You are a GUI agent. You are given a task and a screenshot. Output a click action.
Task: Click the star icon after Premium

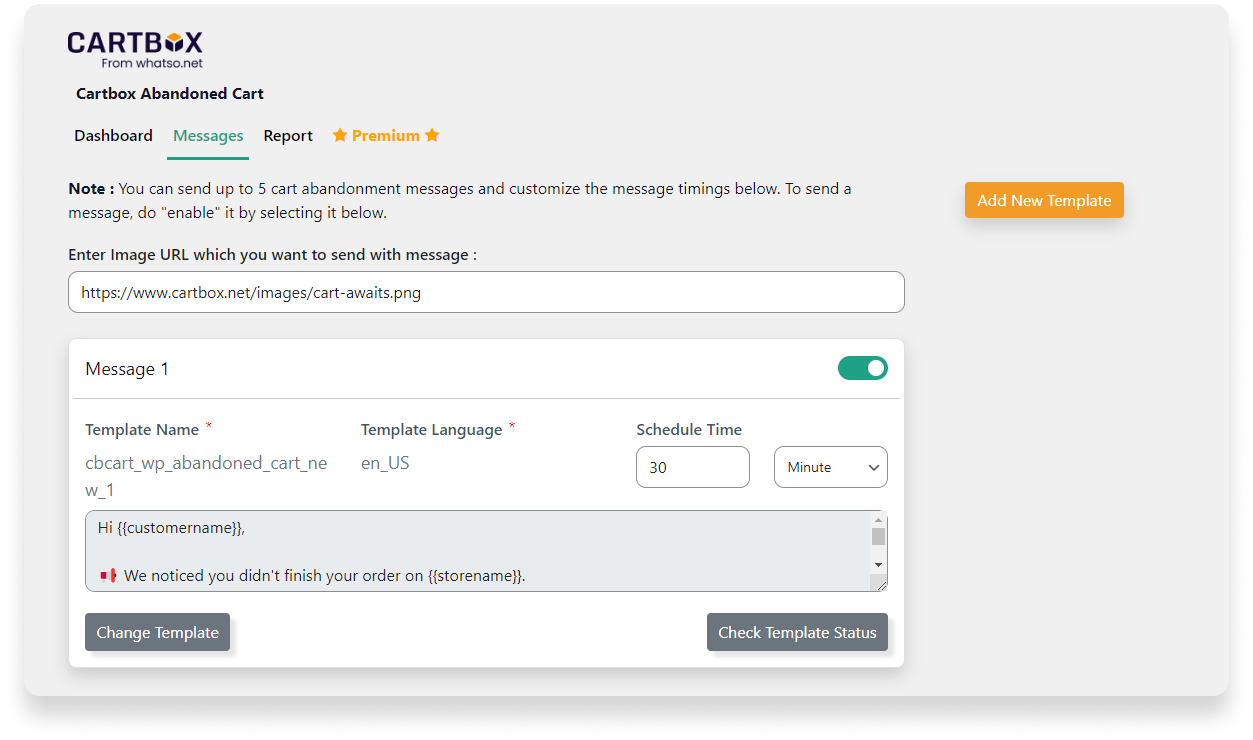432,135
